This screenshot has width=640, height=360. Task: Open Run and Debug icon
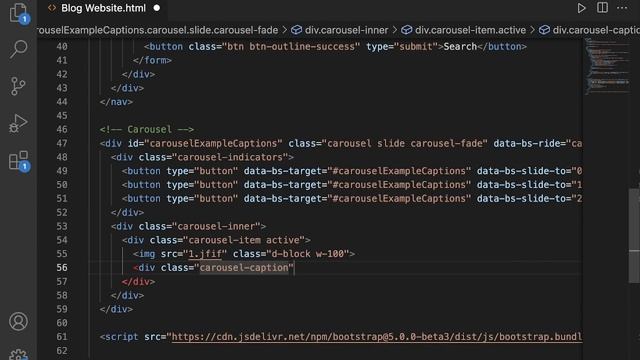pos(18,123)
